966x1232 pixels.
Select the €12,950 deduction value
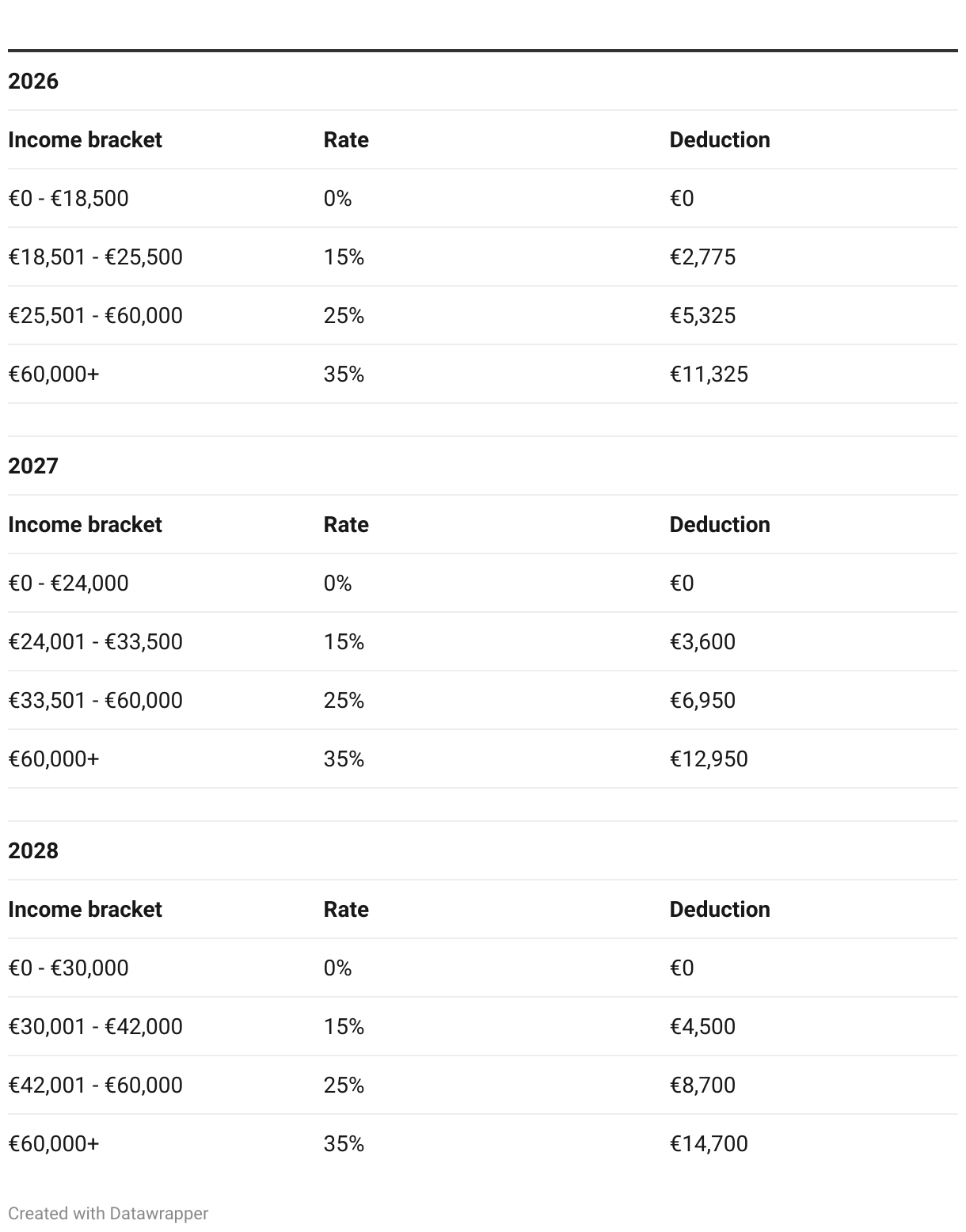[709, 759]
